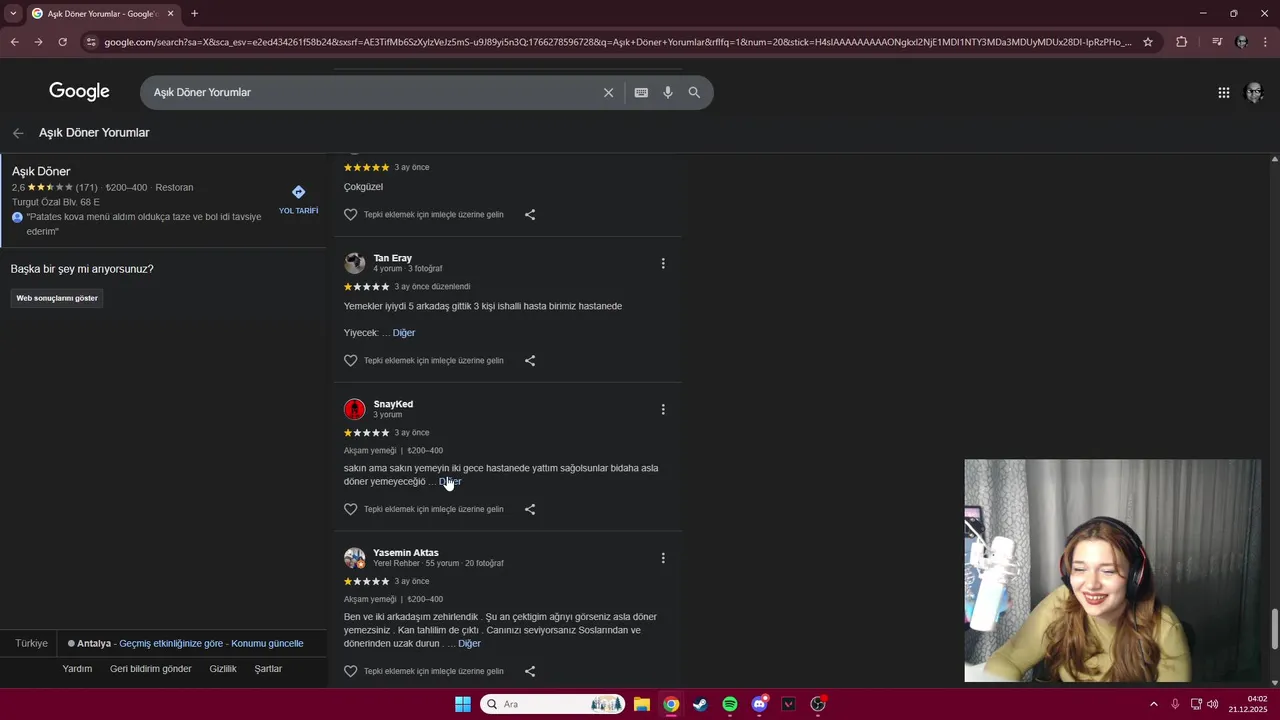Open the browser extensions menu

(x=1182, y=42)
